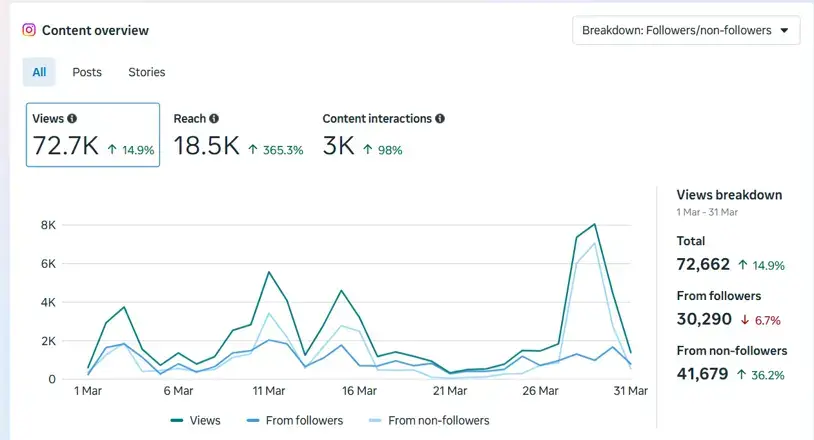Screen dimensions: 814x440
Task: Click the green up arrow beside 36.2%
Action: pyautogui.click(x=742, y=374)
